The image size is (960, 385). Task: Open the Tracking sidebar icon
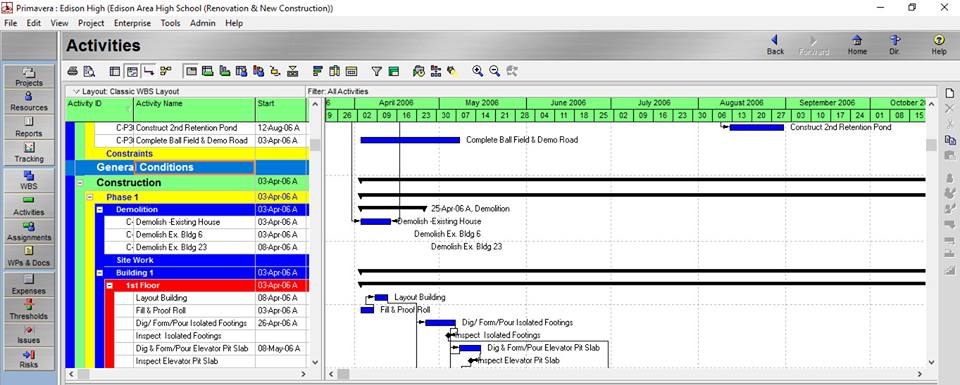pos(29,152)
